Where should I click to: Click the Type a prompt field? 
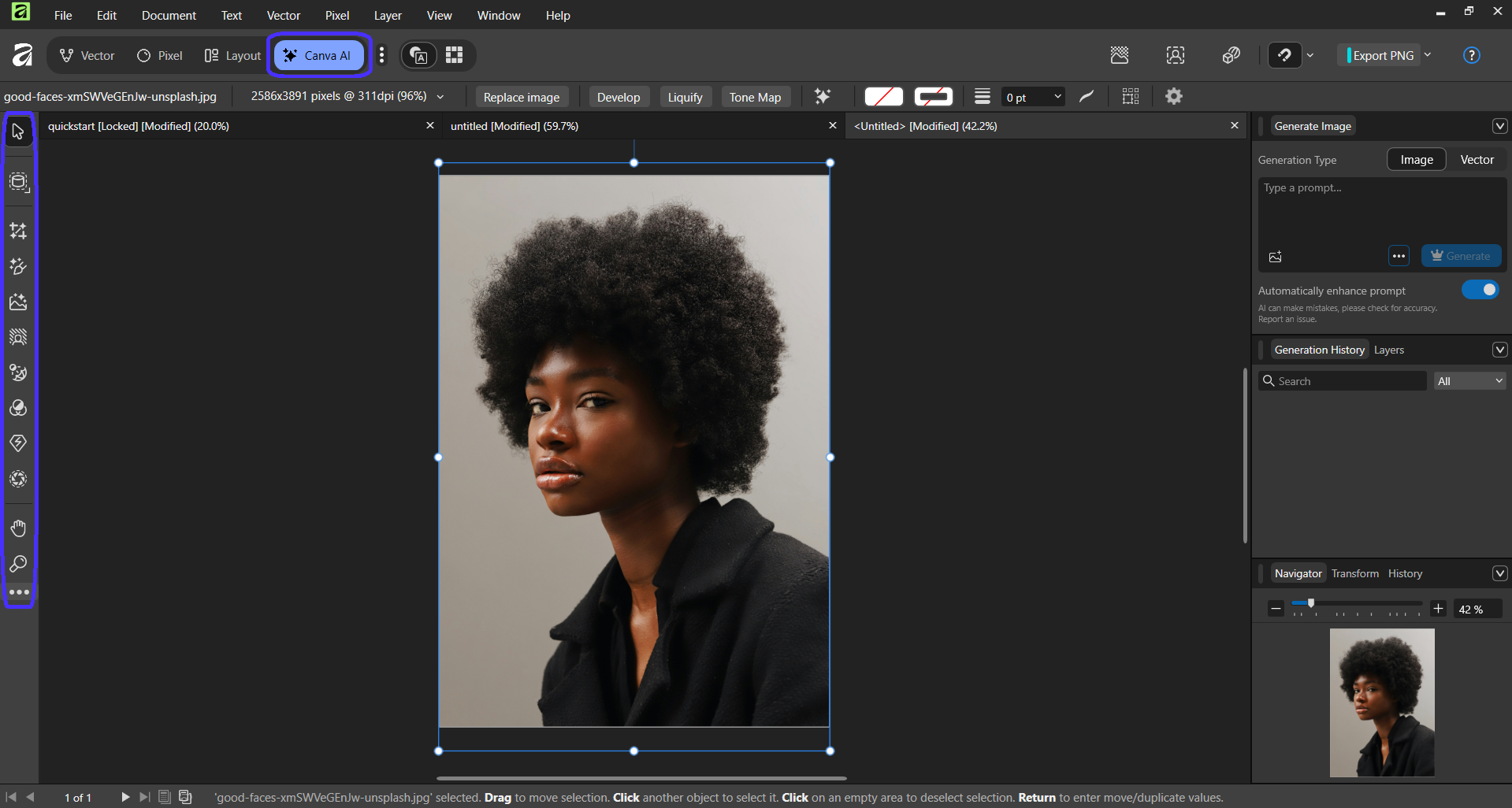[1381, 209]
